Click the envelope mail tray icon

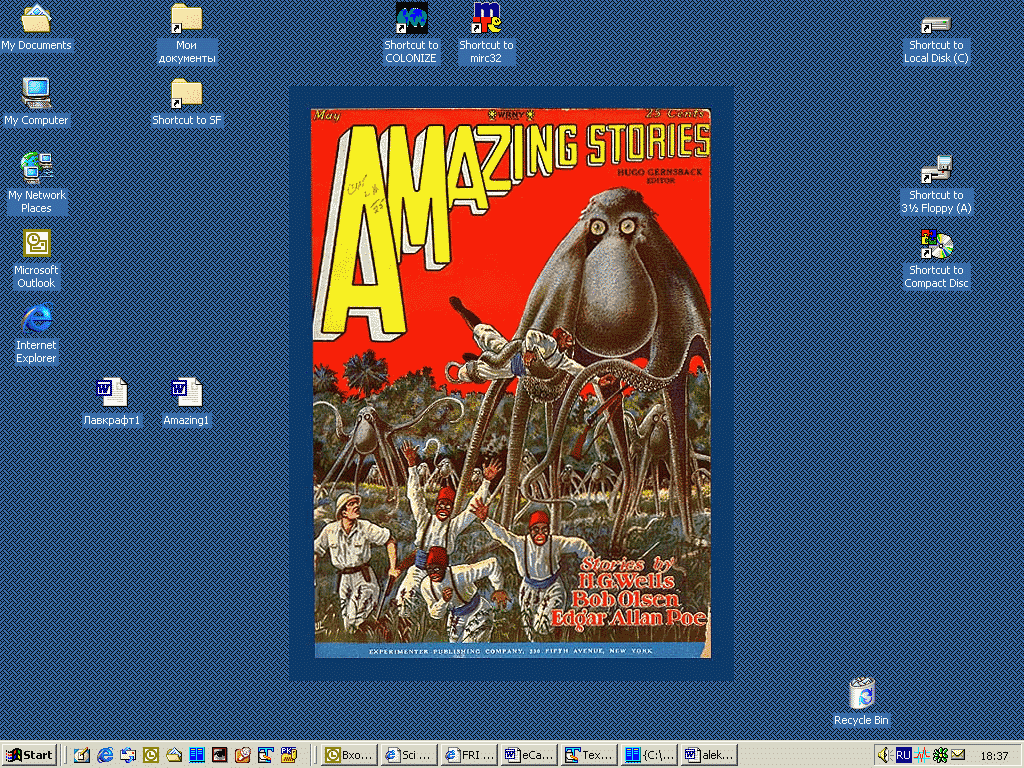coord(957,755)
